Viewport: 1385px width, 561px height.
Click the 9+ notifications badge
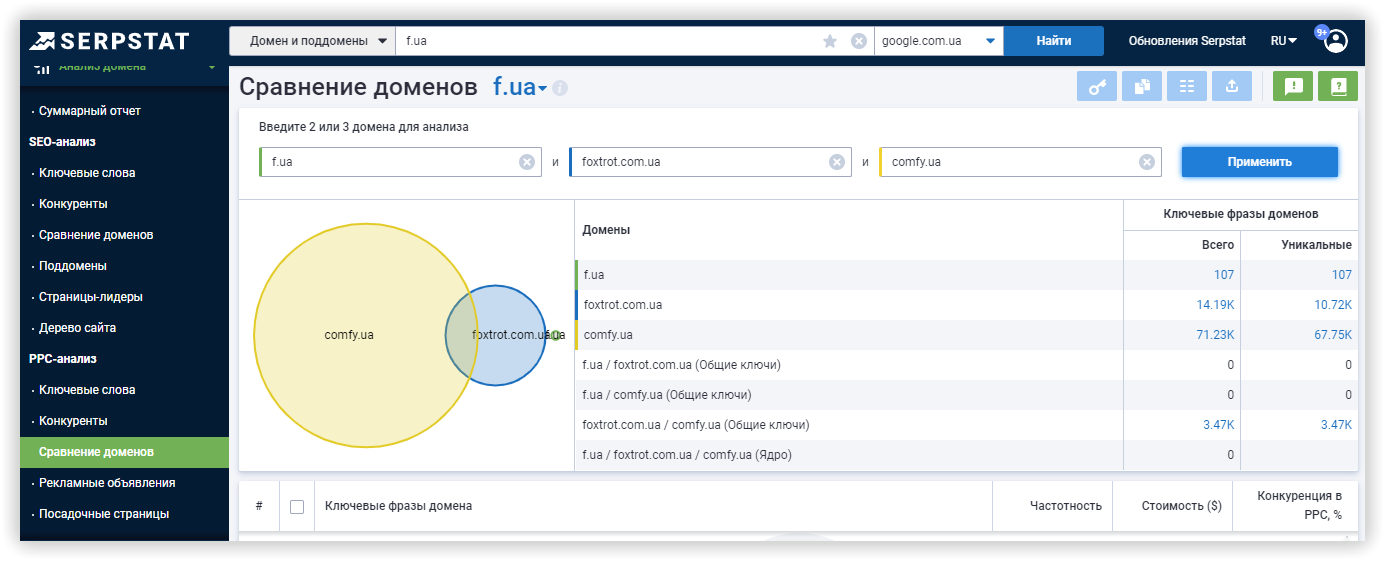point(1322,32)
